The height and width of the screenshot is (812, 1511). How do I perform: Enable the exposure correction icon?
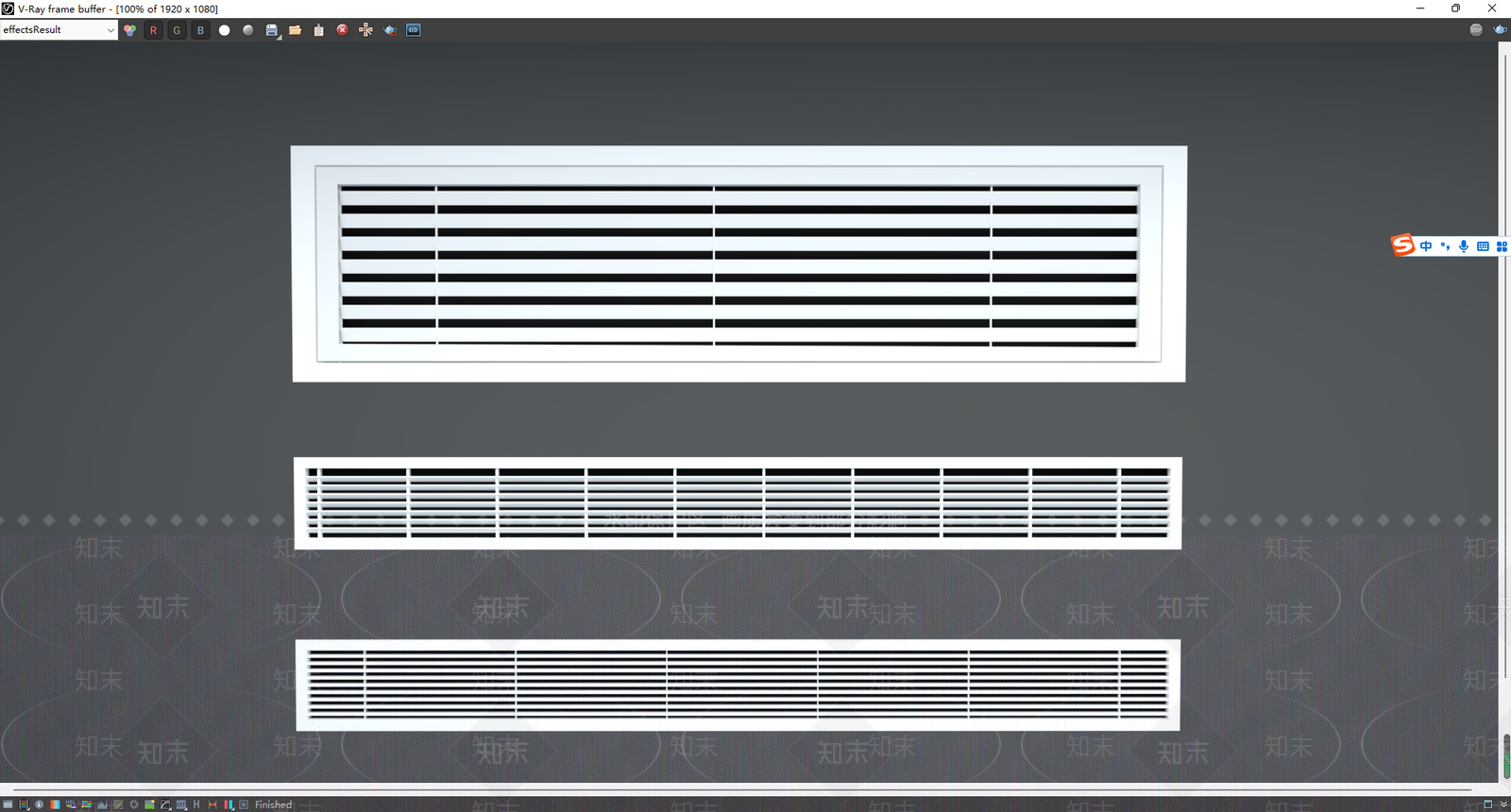[x=134, y=804]
